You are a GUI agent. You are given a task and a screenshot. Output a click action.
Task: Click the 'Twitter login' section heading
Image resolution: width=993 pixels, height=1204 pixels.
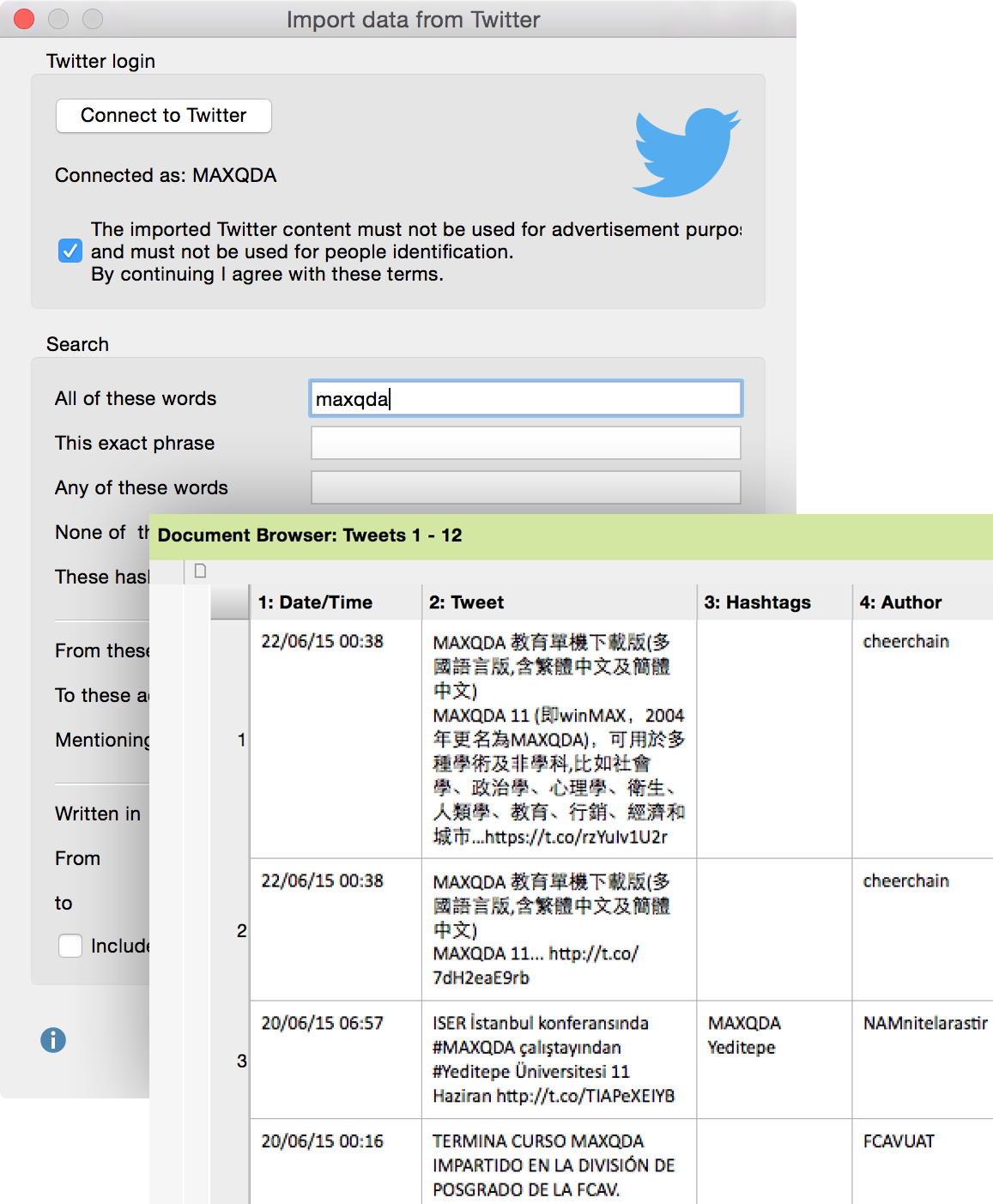[x=101, y=61]
